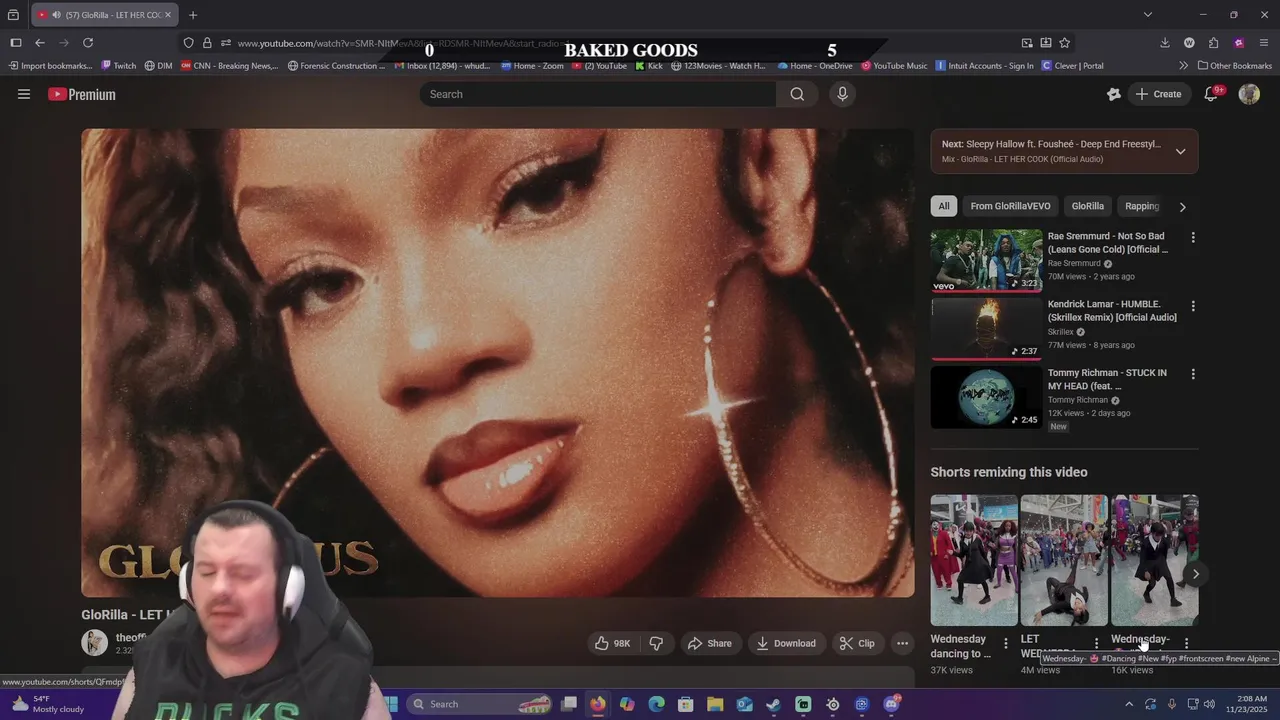Screen dimensions: 1280x720
Task: Select the Rapping filter chip
Action: (x=1141, y=206)
